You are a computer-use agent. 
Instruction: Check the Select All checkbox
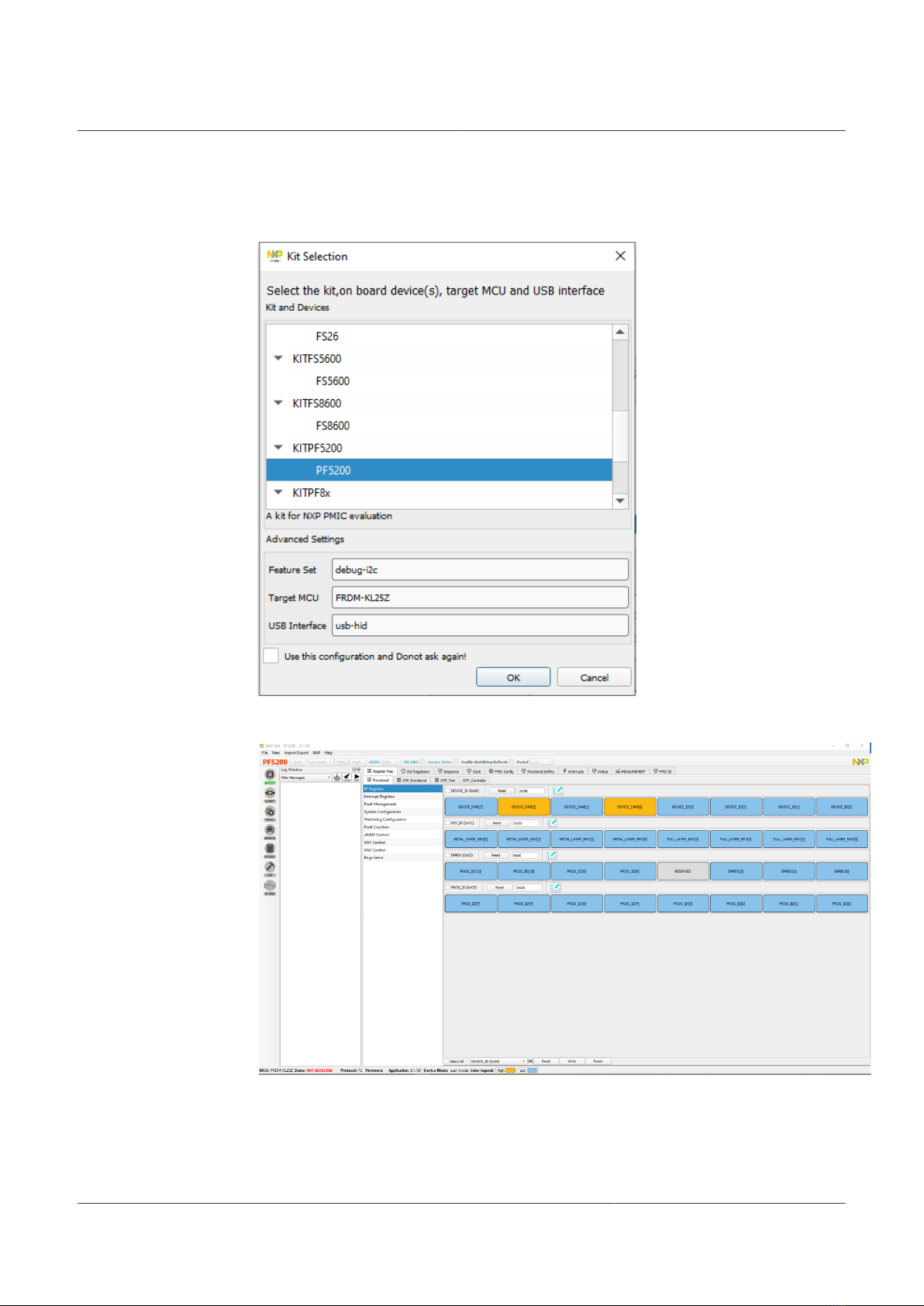446,1061
